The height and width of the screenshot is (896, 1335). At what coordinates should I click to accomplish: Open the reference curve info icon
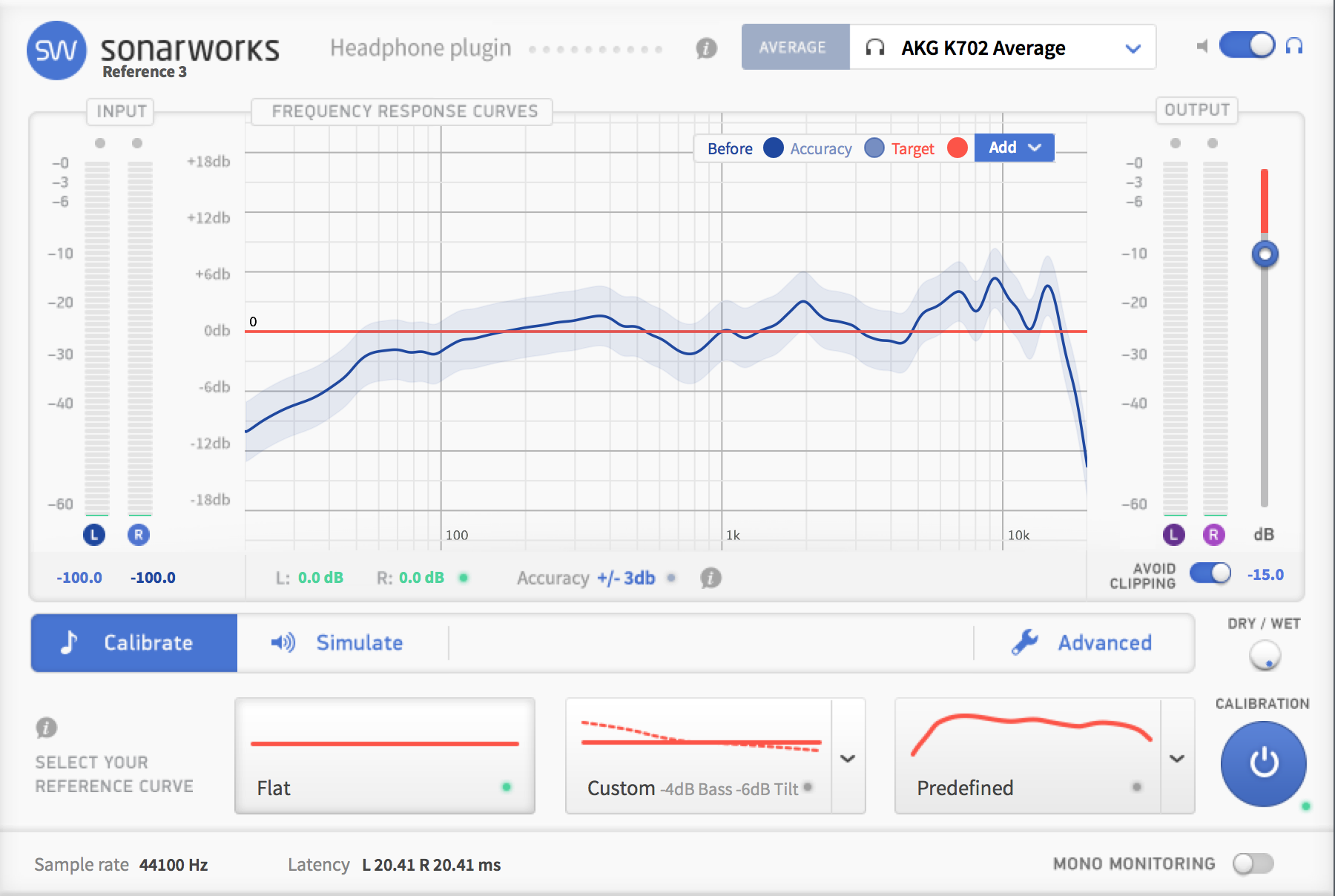click(46, 728)
